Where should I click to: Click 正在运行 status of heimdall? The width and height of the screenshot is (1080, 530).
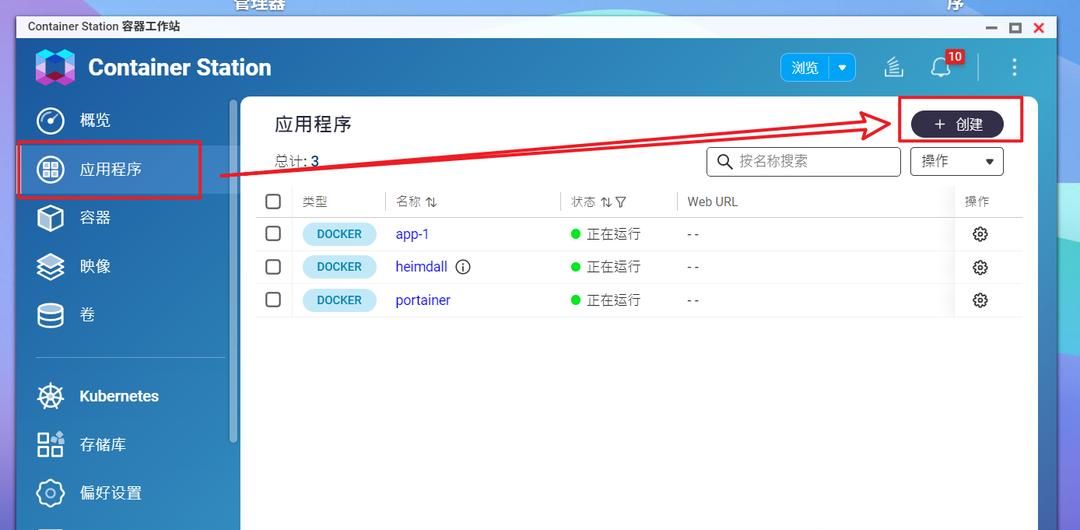pos(605,267)
